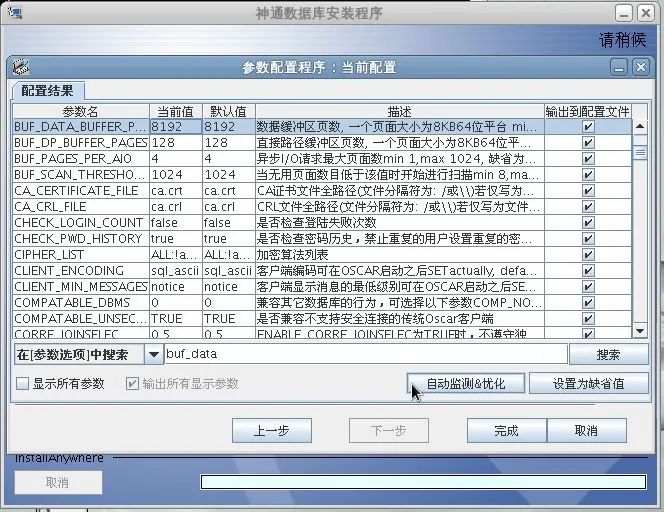Click the scrollbar up arrow of parameter table
Viewport: 664px width, 512px height.
tap(640, 126)
